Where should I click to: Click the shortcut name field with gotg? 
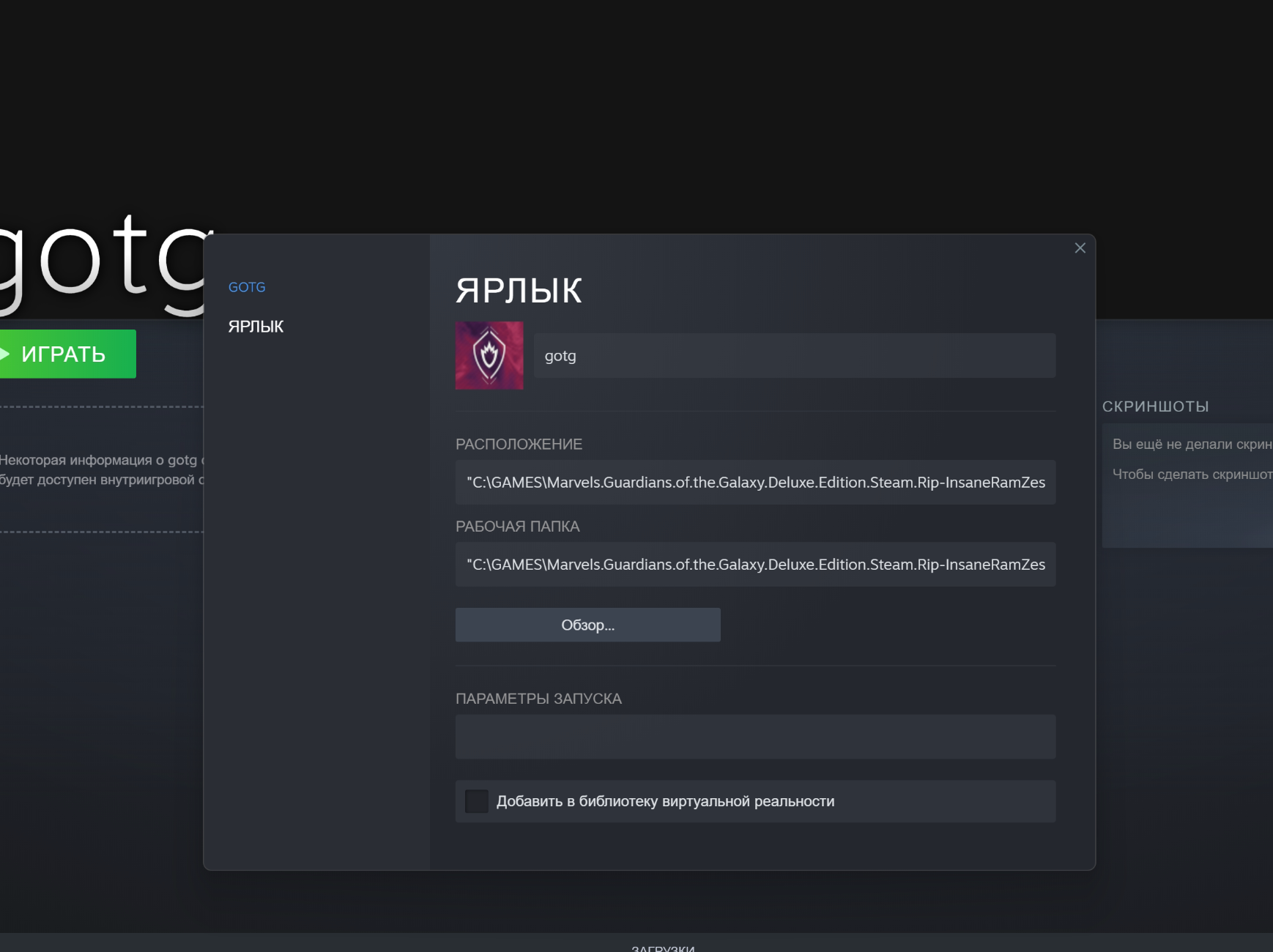tap(795, 356)
